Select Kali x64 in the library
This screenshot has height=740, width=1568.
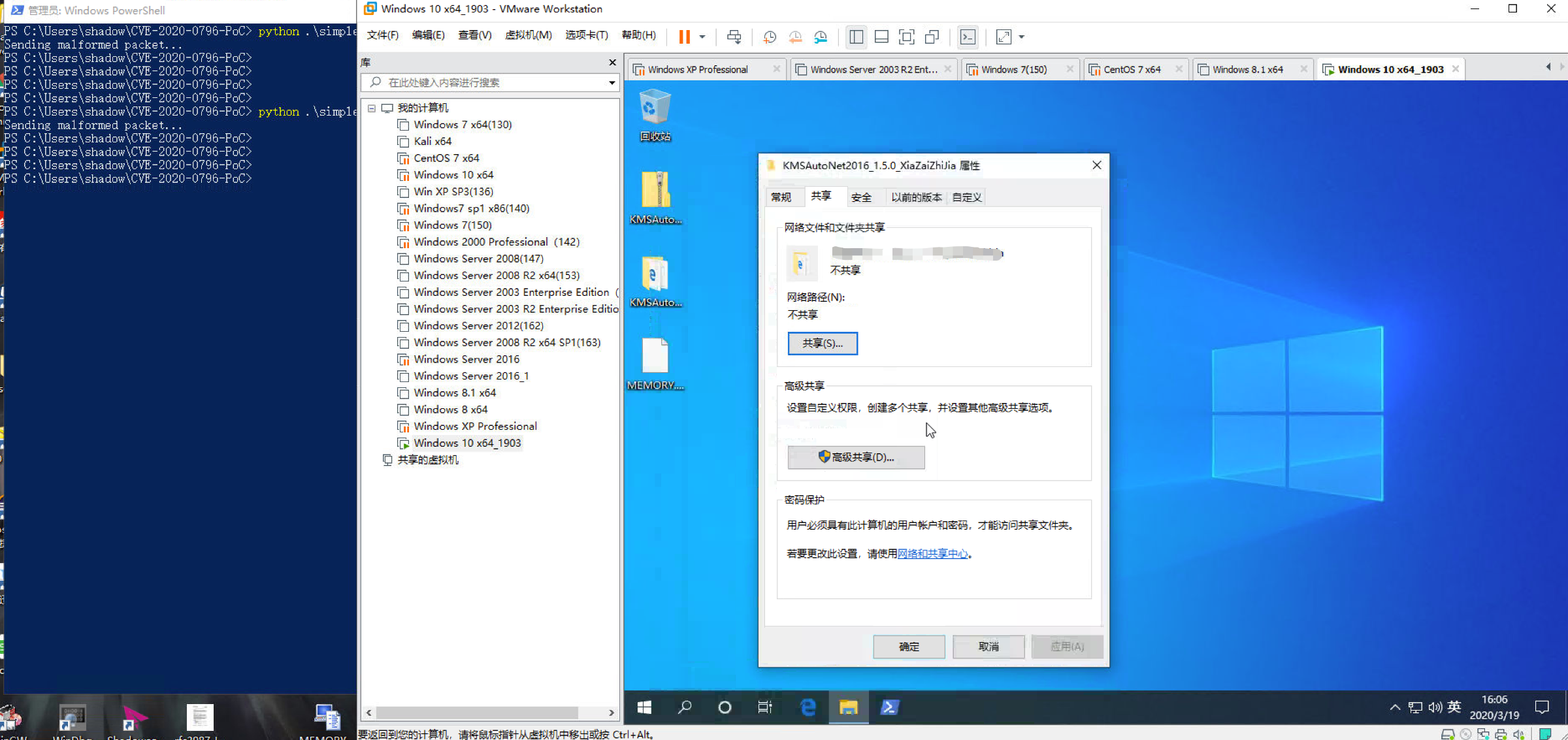pos(433,141)
